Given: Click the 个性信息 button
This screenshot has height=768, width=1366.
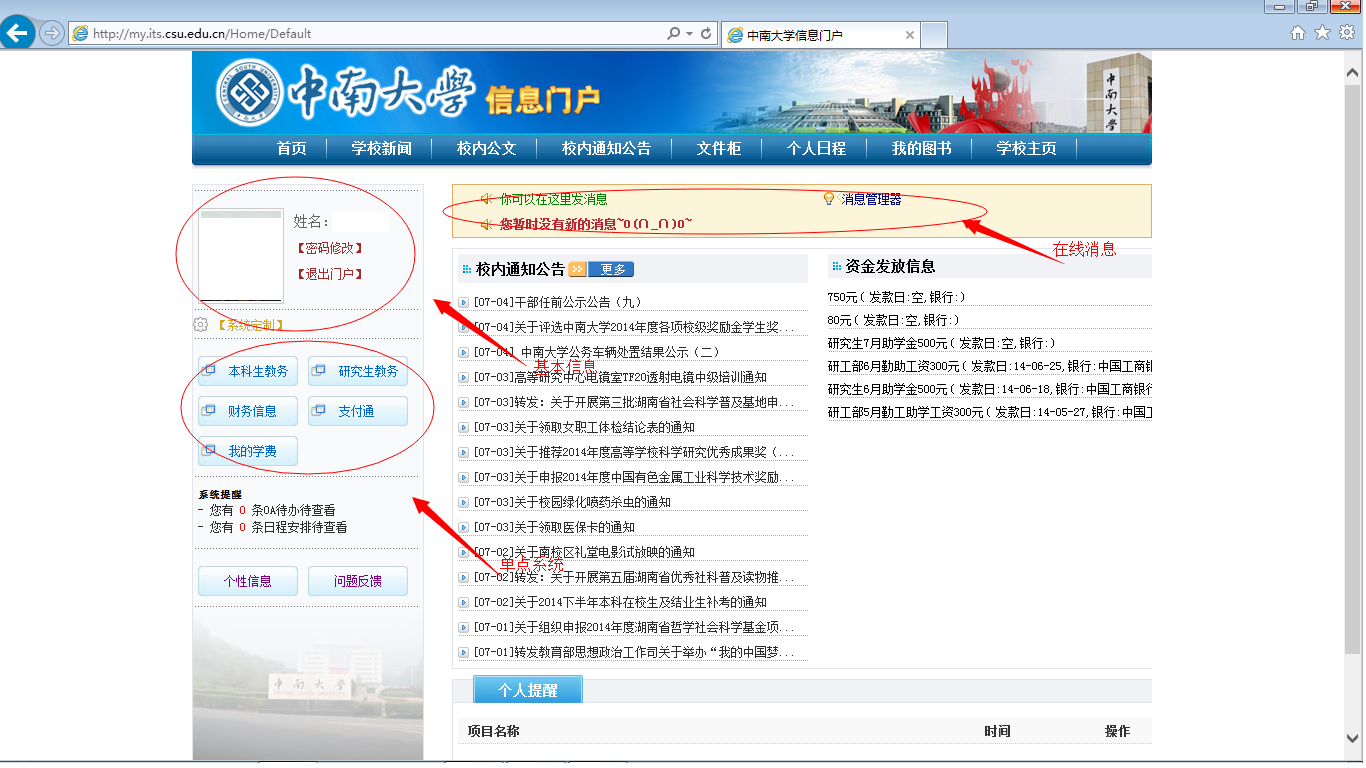Looking at the screenshot, I should (248, 581).
